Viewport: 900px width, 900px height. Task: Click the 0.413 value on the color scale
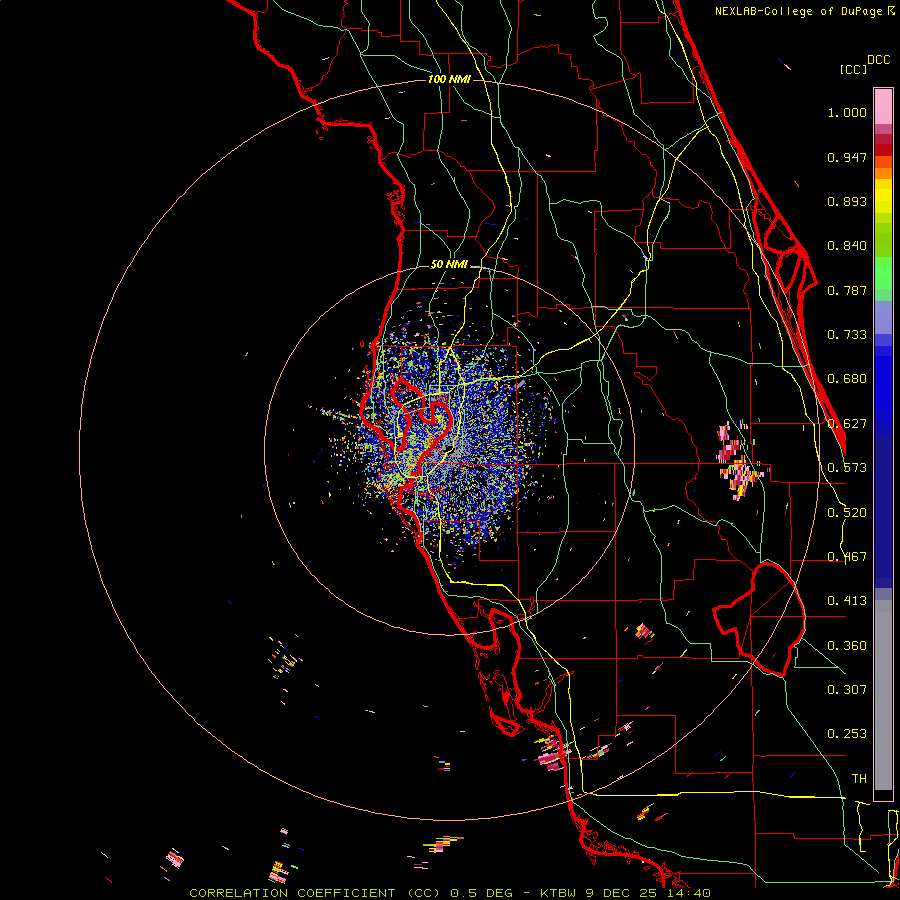click(x=847, y=601)
